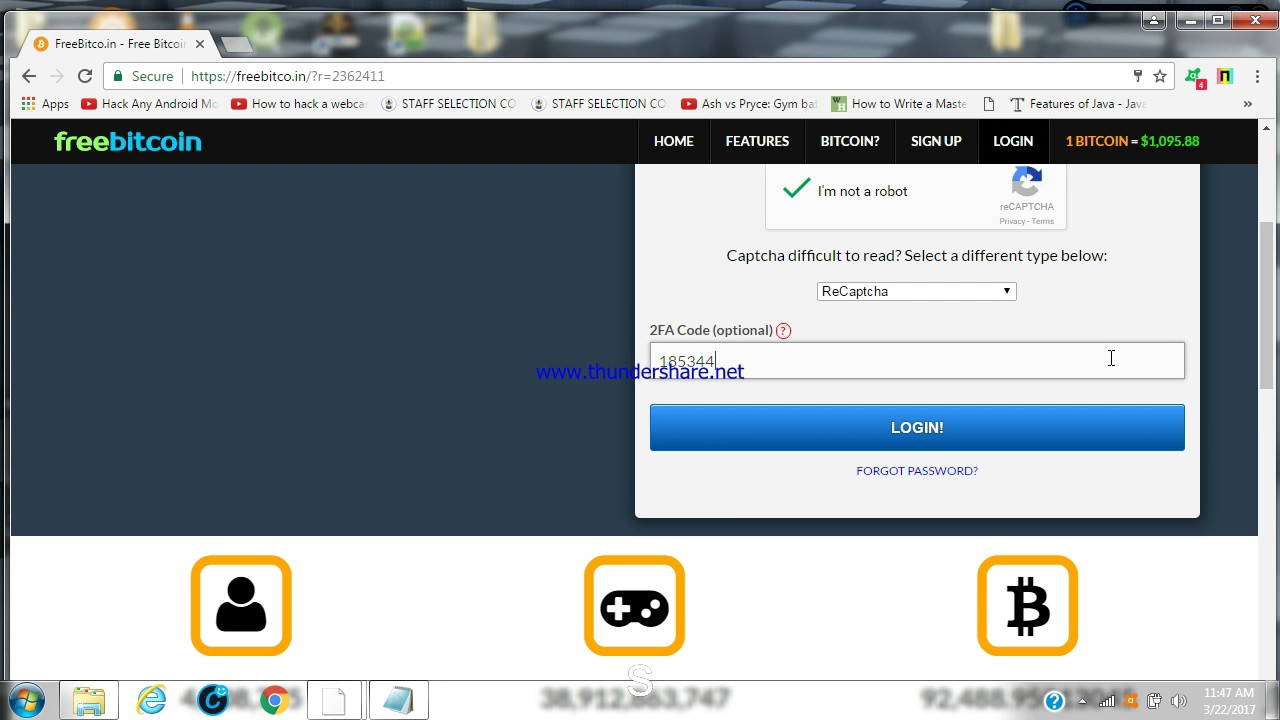1280x720 pixels.
Task: Open HOME in site navigation
Action: point(674,141)
